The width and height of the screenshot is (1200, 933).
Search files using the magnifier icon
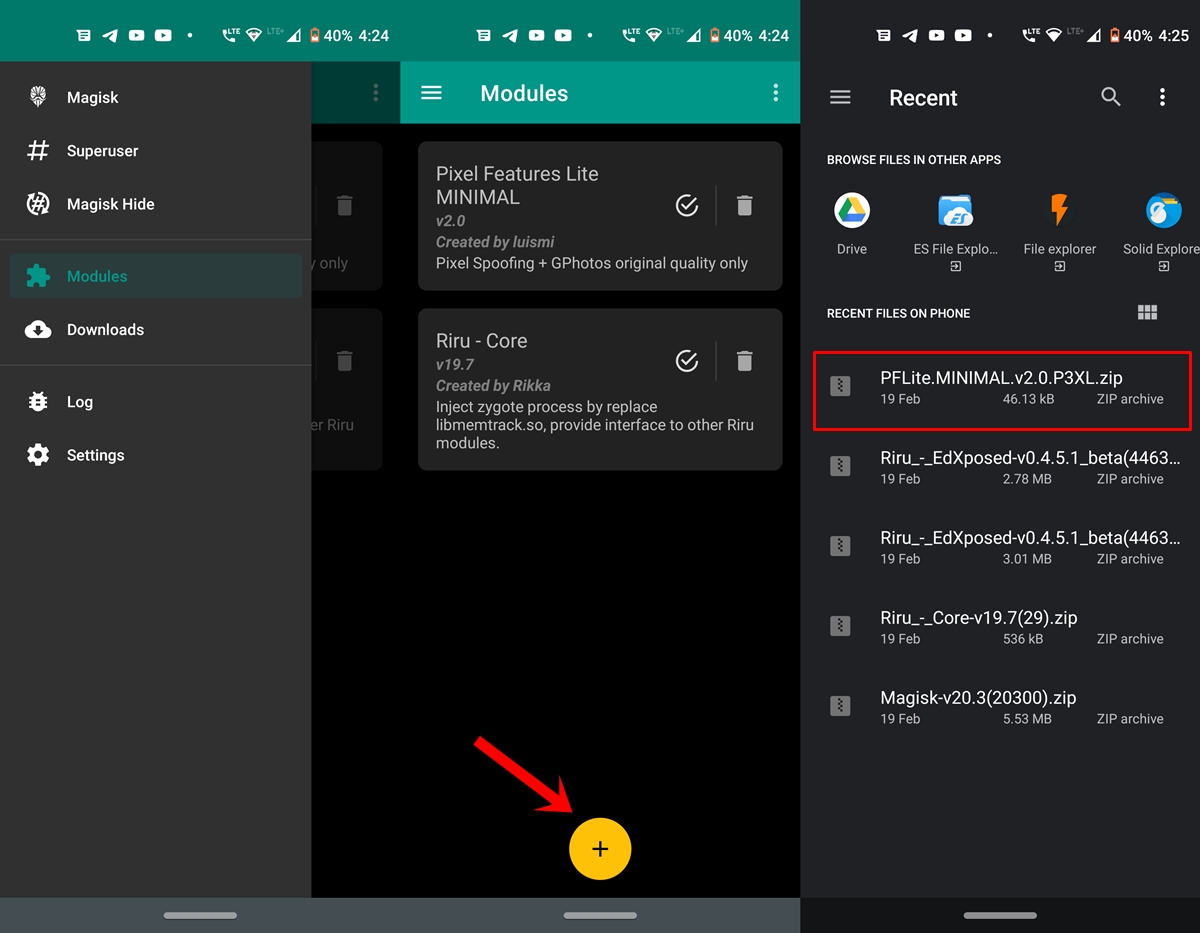tap(1110, 97)
